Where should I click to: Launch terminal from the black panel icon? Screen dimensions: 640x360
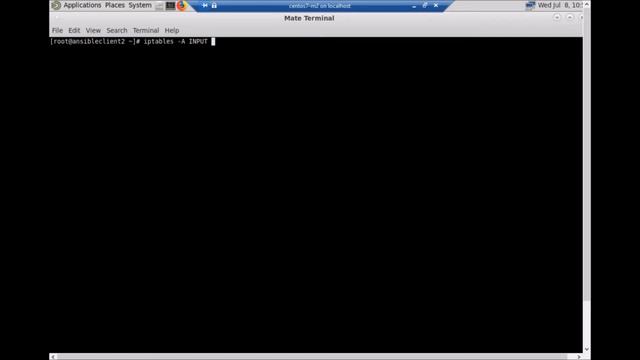tap(170, 6)
